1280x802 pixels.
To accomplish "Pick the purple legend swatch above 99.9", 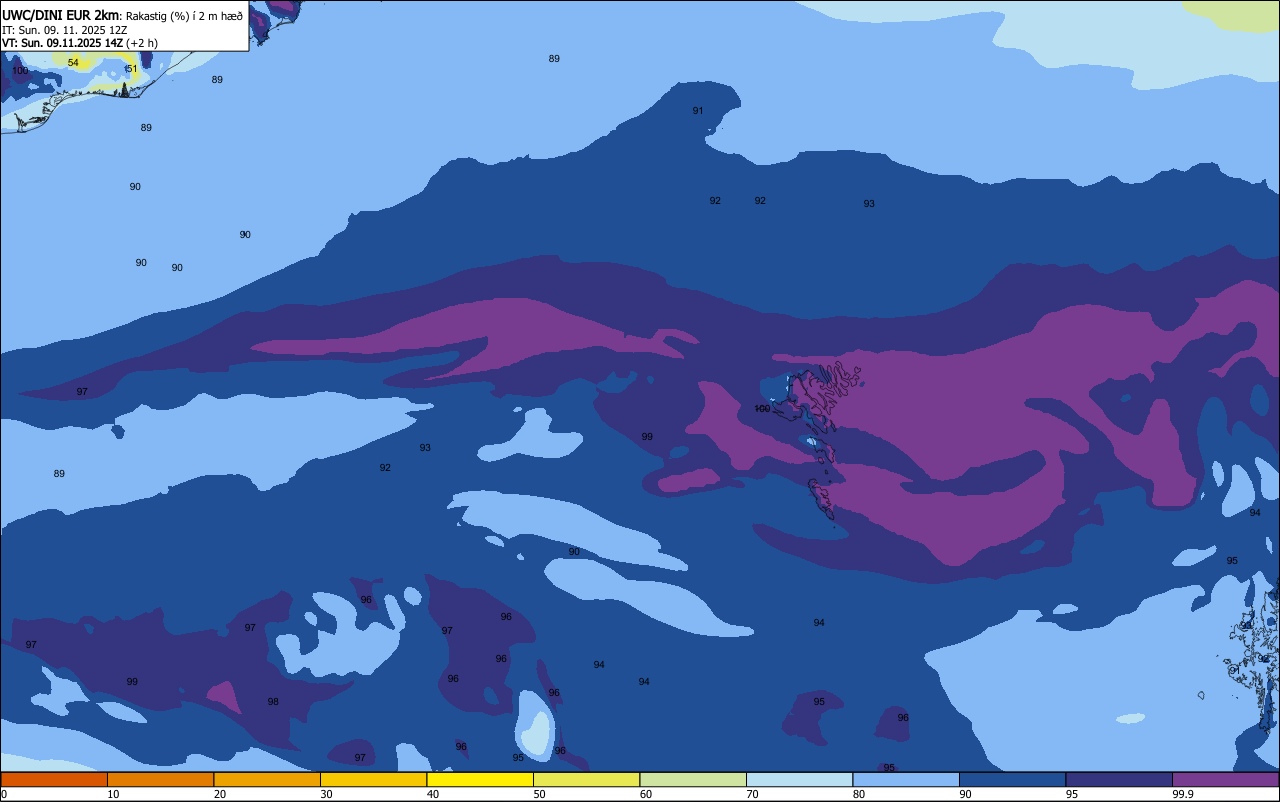I will [1225, 779].
